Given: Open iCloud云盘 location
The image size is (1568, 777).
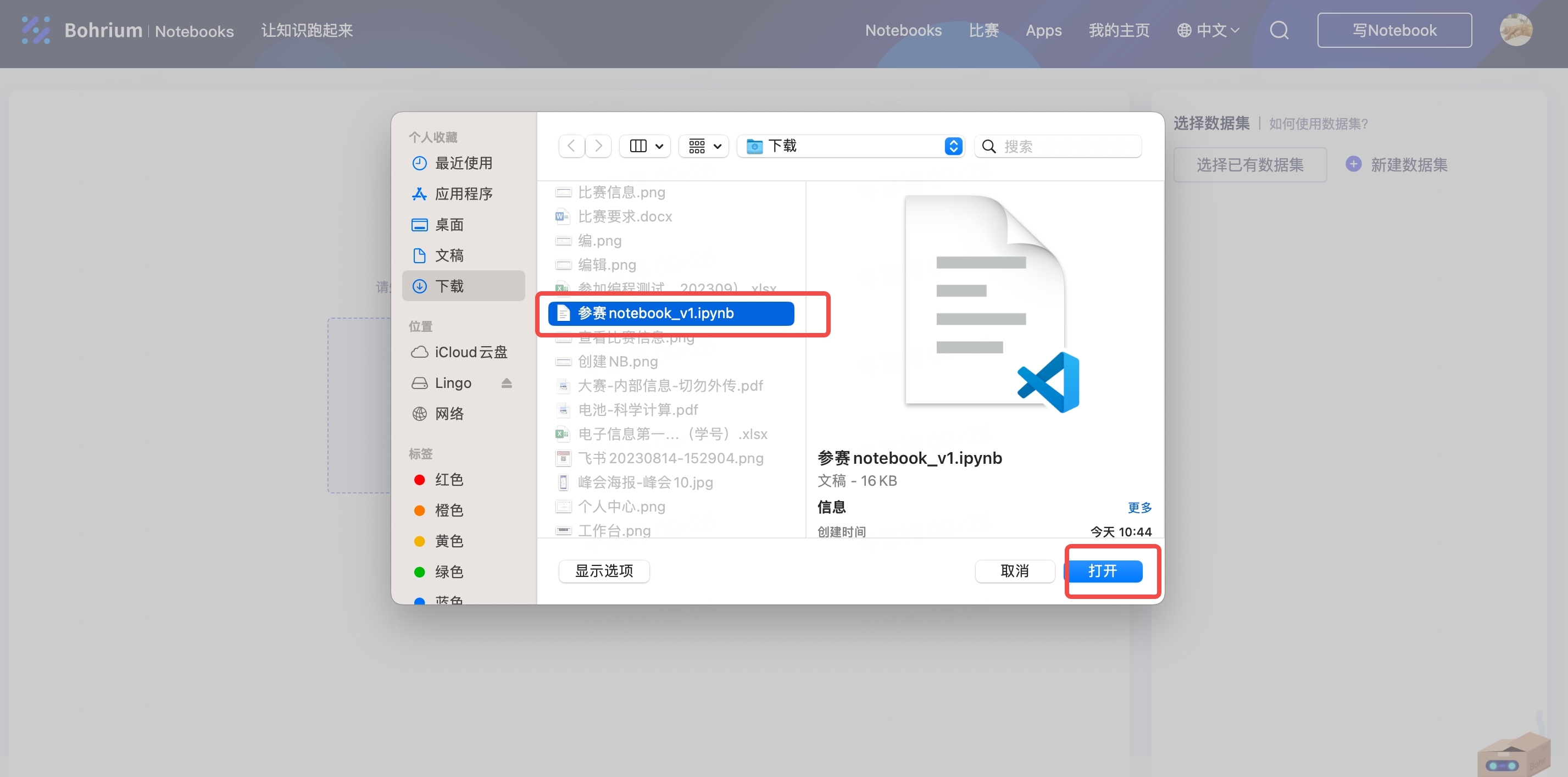Looking at the screenshot, I should tap(463, 352).
